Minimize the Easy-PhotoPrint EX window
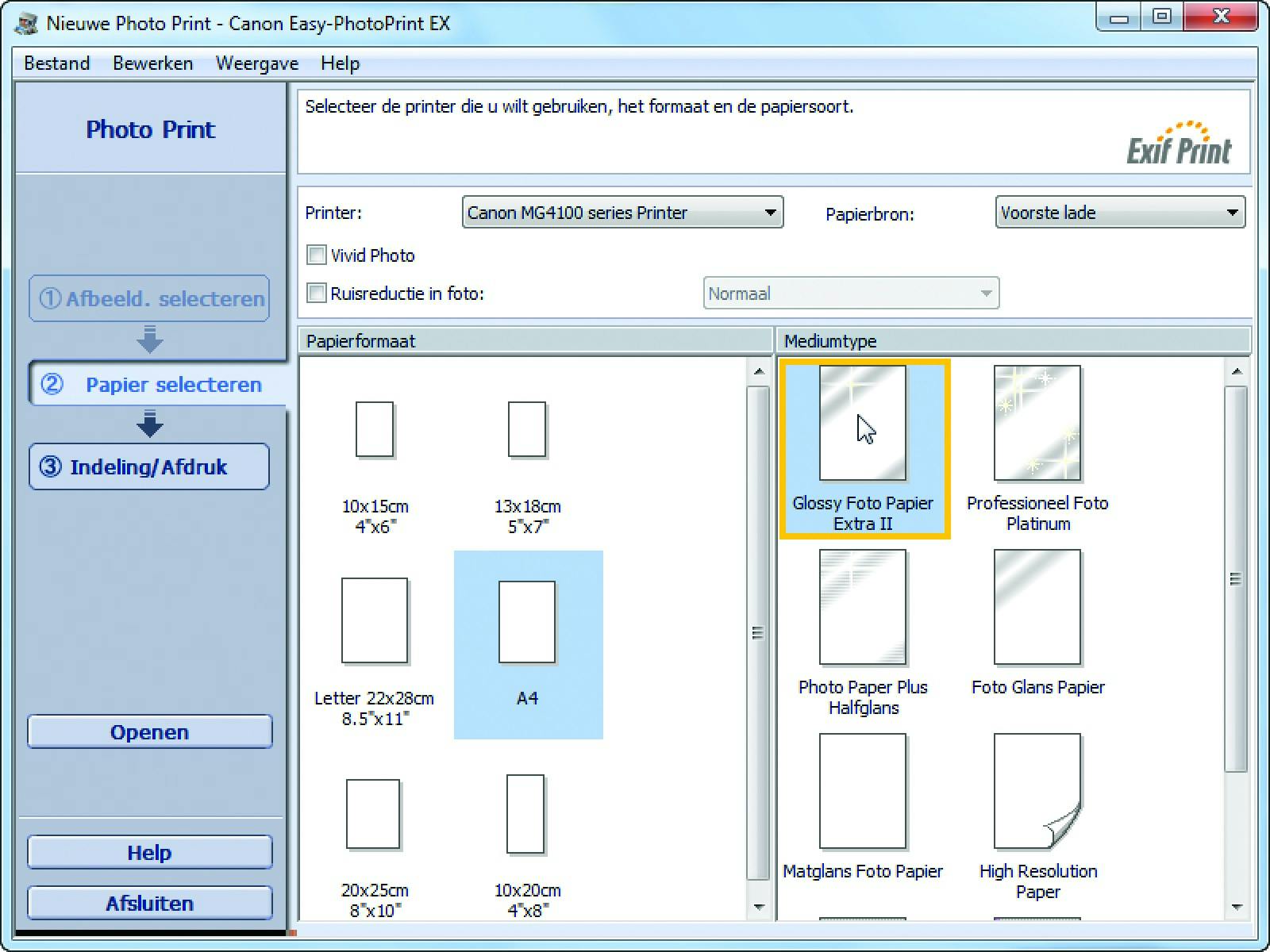This screenshot has height=952, width=1270. coord(1120,17)
